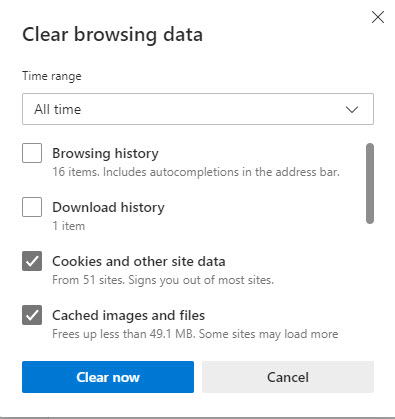Select the Download history label text
The width and height of the screenshot is (395, 419).
pyautogui.click(x=108, y=207)
